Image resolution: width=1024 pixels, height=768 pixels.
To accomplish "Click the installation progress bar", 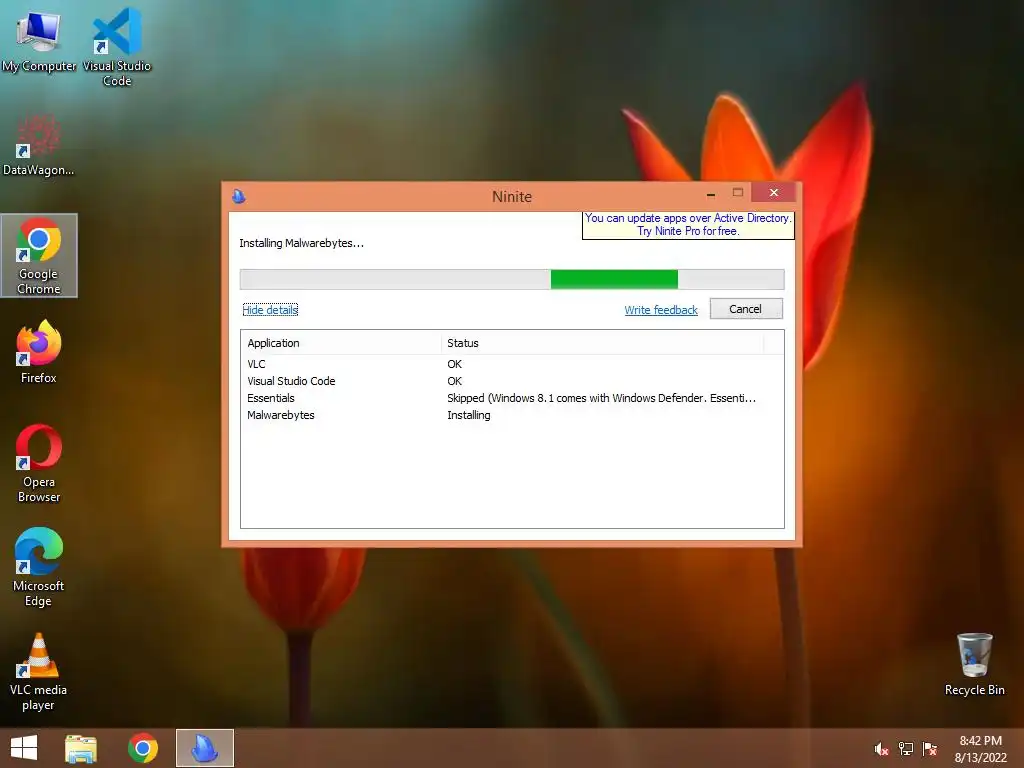I will [512, 279].
